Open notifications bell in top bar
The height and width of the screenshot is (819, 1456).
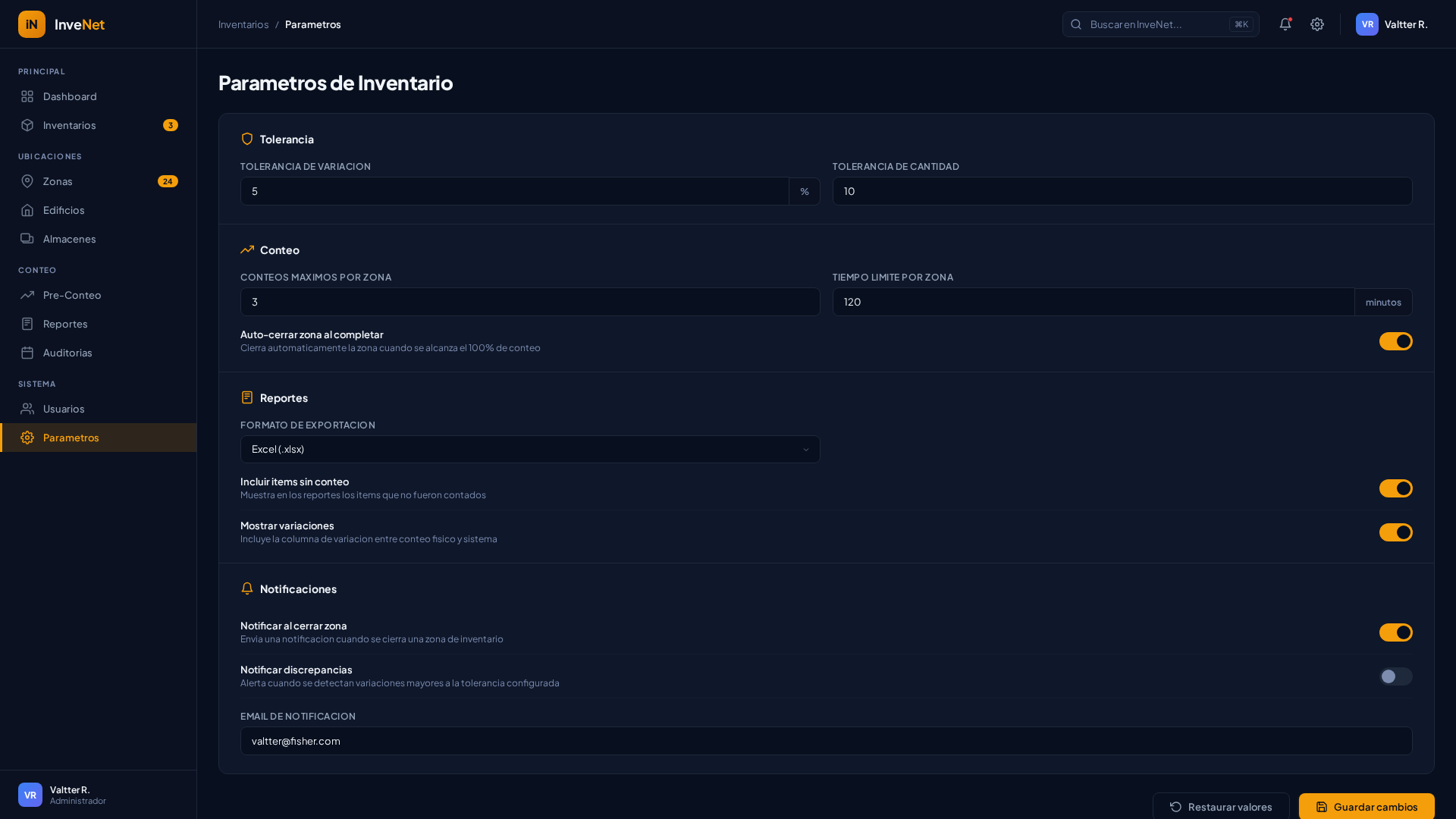coord(1285,24)
